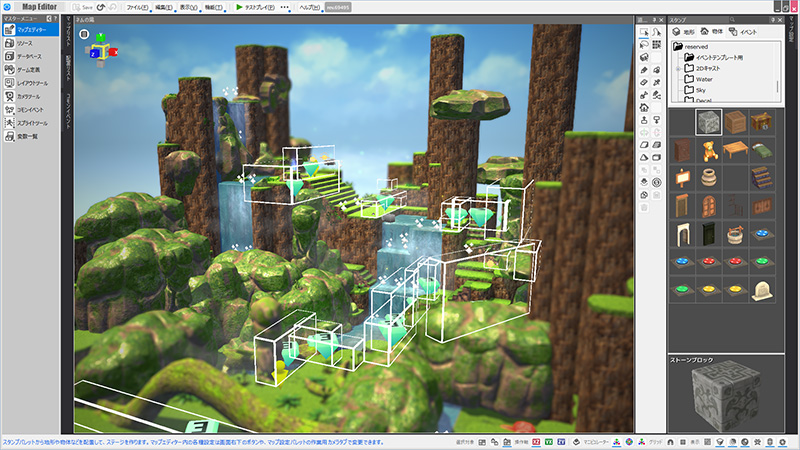Image resolution: width=800 pixels, height=450 pixels.
Task: Select the Camera Tool in master menu
Action: [x=28, y=96]
